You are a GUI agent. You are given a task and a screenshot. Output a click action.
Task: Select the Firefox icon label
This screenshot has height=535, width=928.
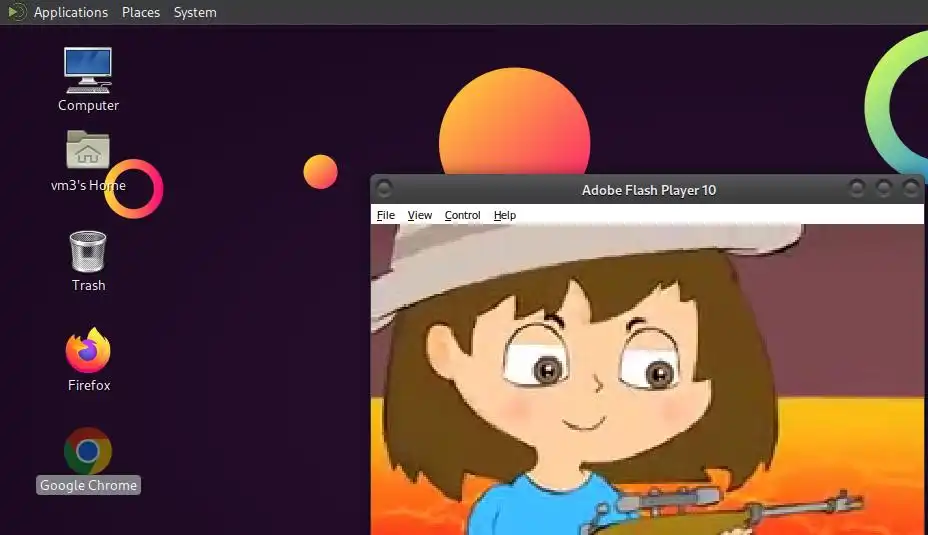click(x=89, y=385)
